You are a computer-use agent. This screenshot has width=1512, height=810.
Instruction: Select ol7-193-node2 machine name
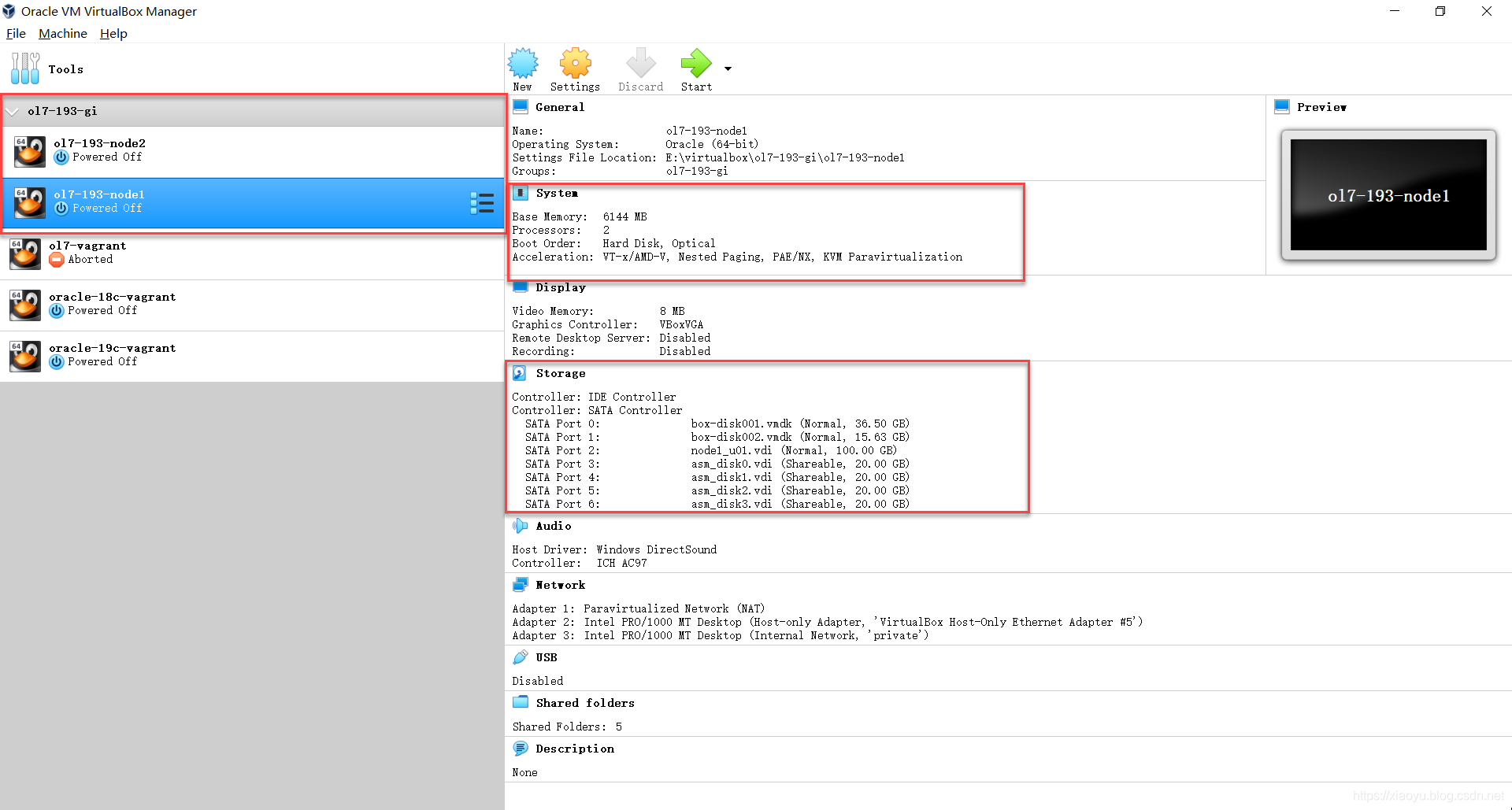pyautogui.click(x=99, y=143)
